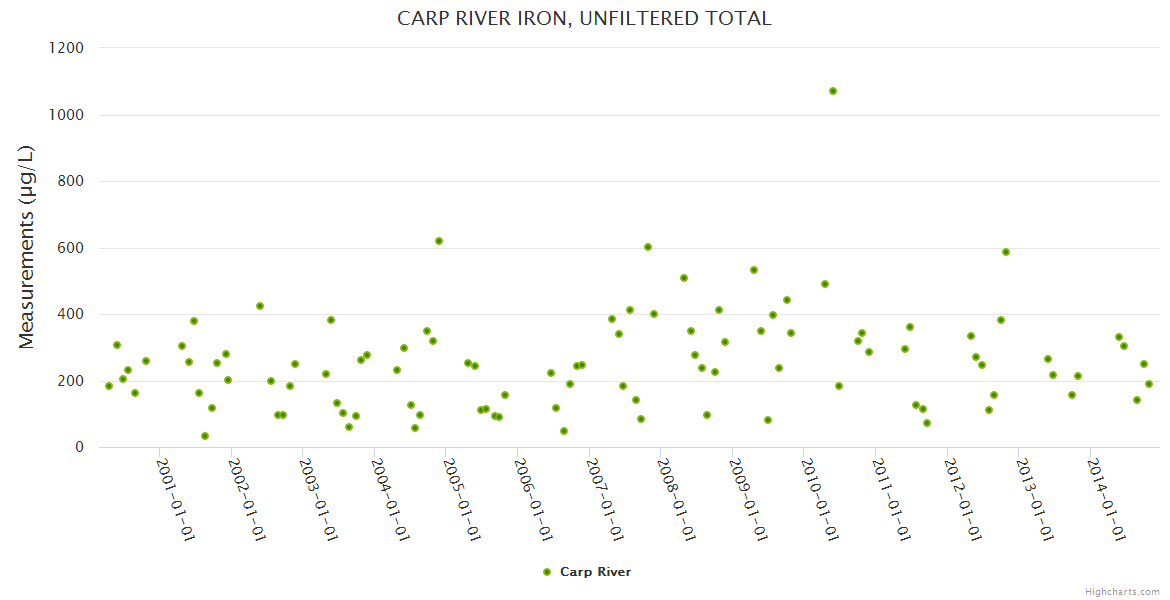Click the leftmost data point in the chart
Image resolution: width=1170 pixels, height=600 pixels.
coord(109,386)
